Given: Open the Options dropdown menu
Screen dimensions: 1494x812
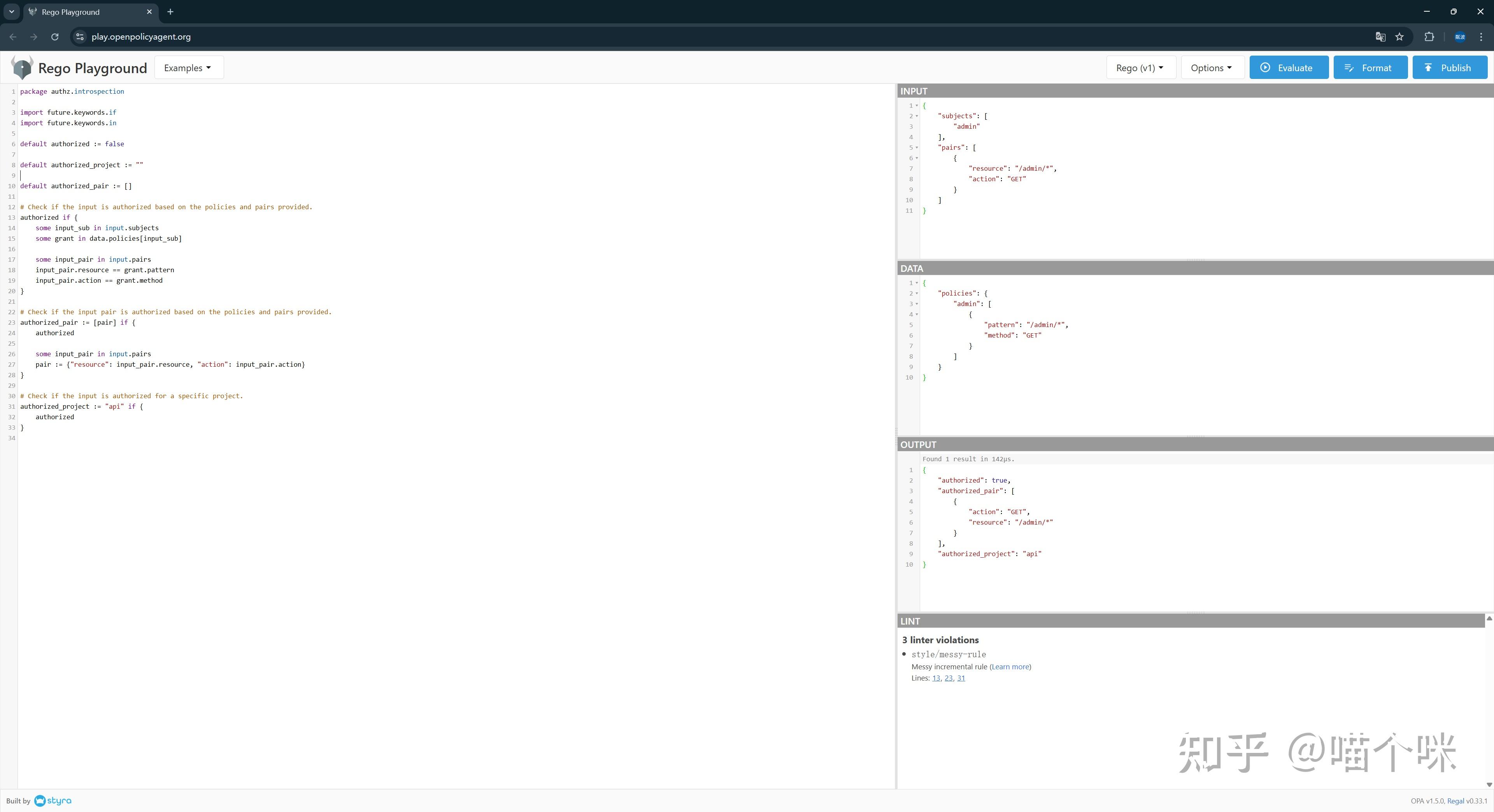Looking at the screenshot, I should tap(1212, 68).
